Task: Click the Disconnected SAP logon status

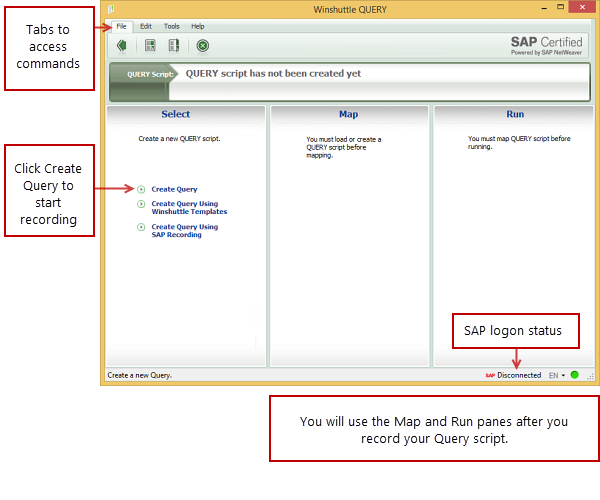Action: (x=519, y=375)
